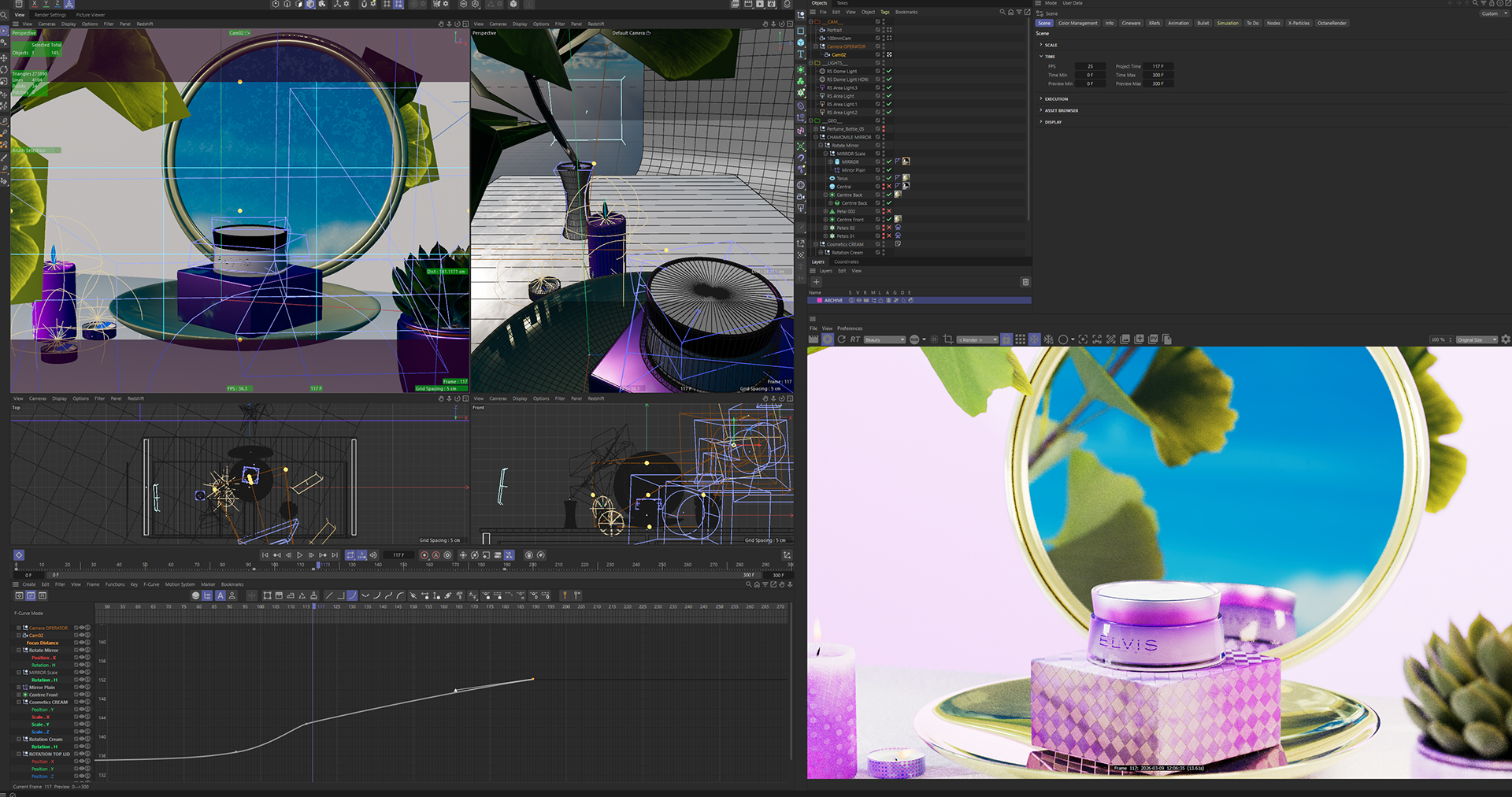
Task: Open the Preferences menu in RenderView
Action: pyautogui.click(x=850, y=328)
